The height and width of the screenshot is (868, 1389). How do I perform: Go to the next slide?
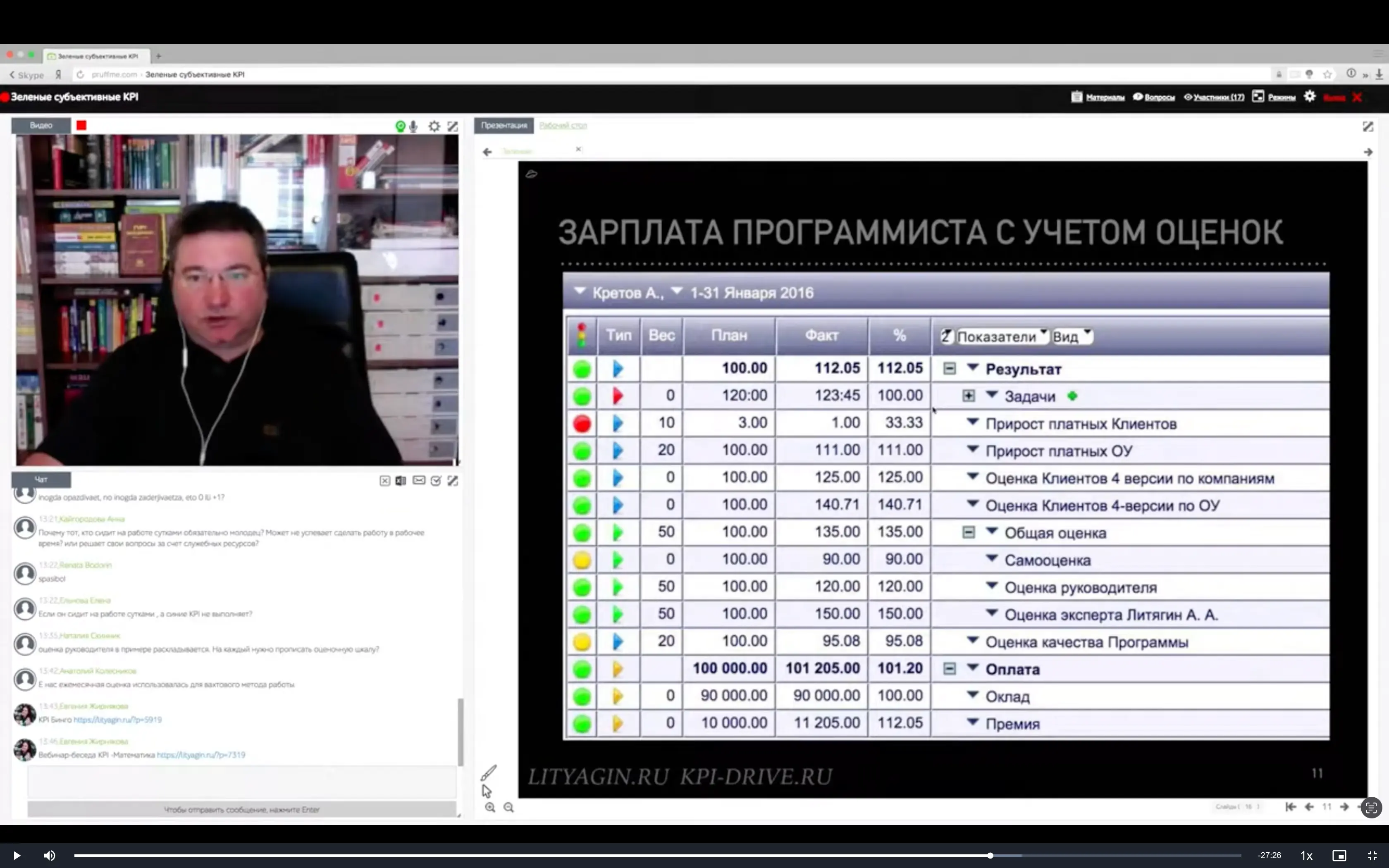click(x=1344, y=806)
